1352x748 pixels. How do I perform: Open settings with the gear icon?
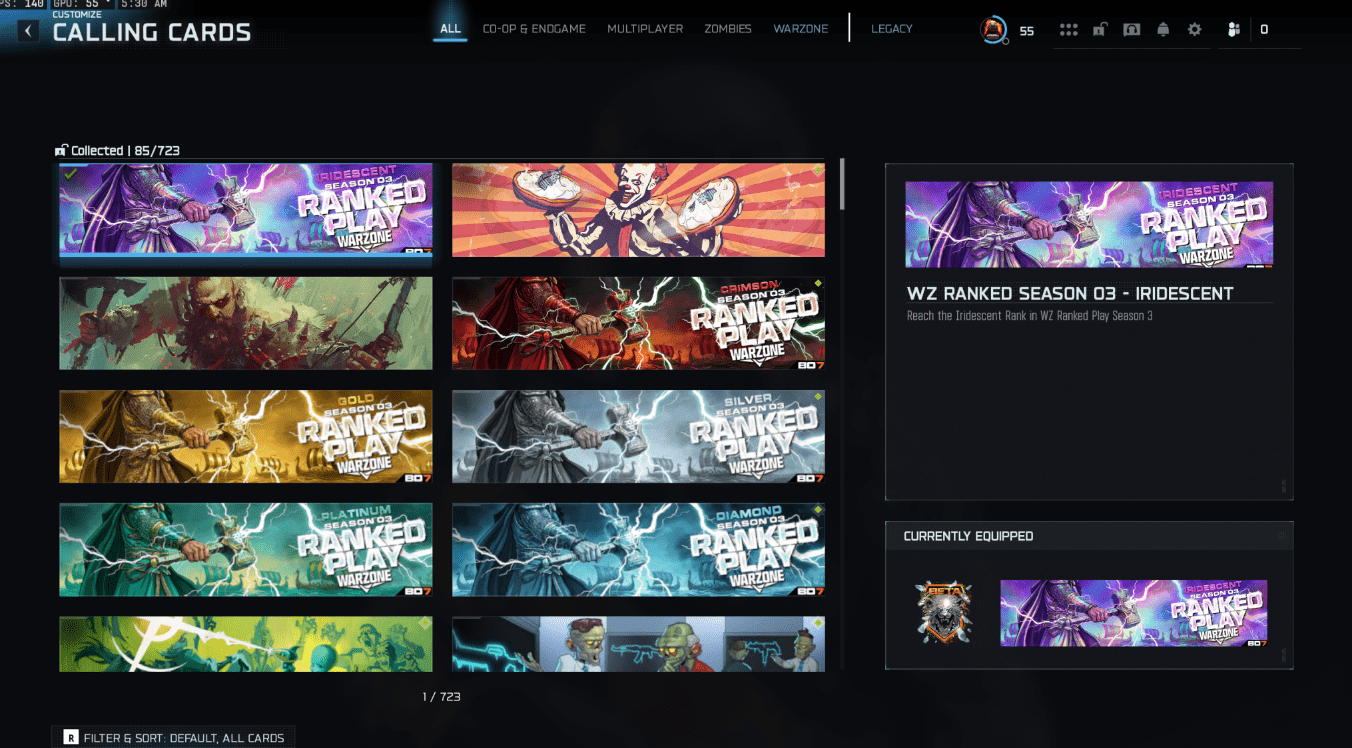tap(1194, 30)
